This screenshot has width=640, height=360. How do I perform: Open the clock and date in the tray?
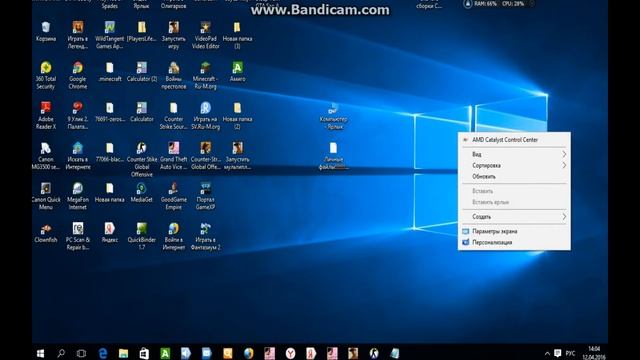click(x=594, y=353)
